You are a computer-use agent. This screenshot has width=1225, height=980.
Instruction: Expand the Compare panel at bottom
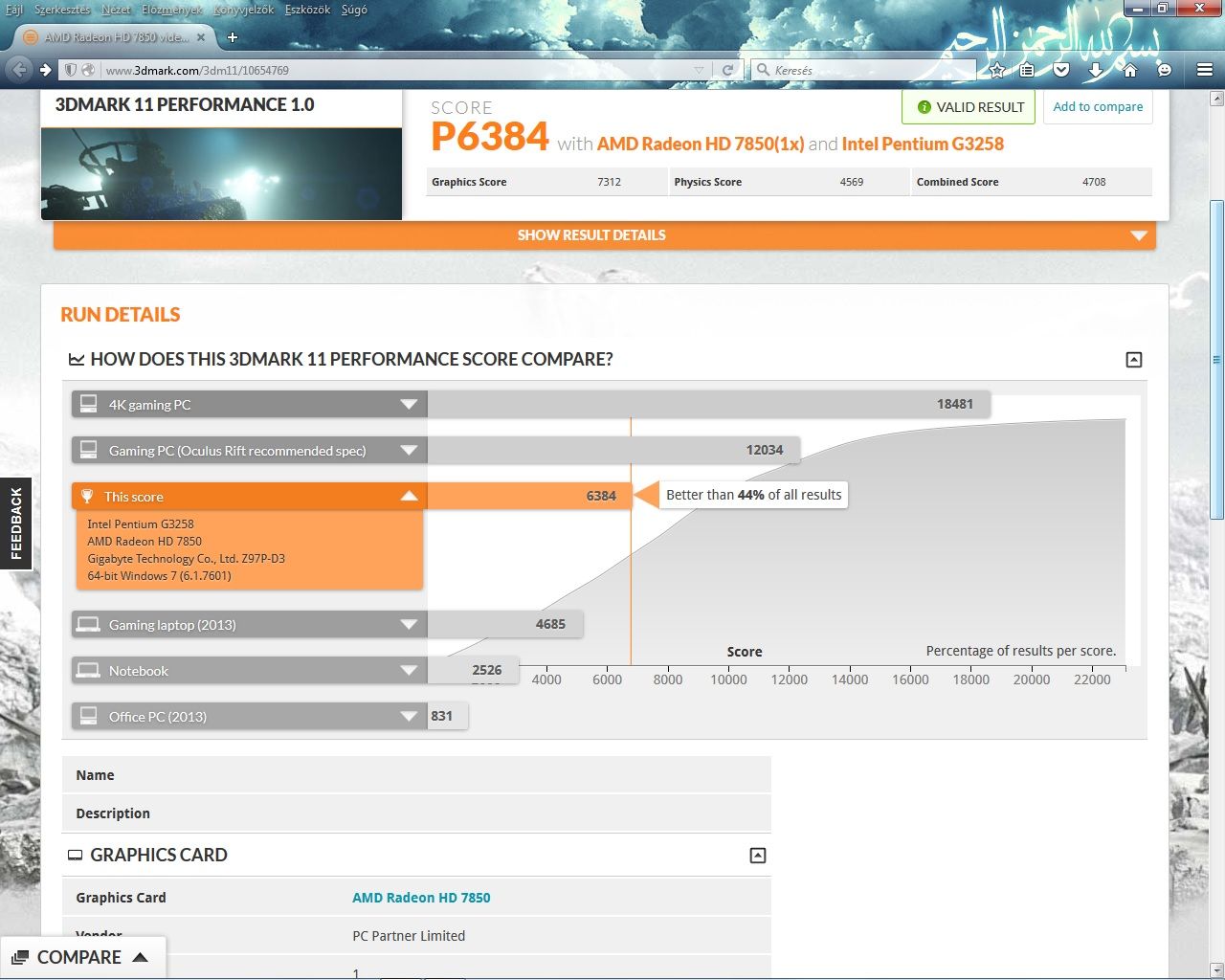tap(82, 958)
